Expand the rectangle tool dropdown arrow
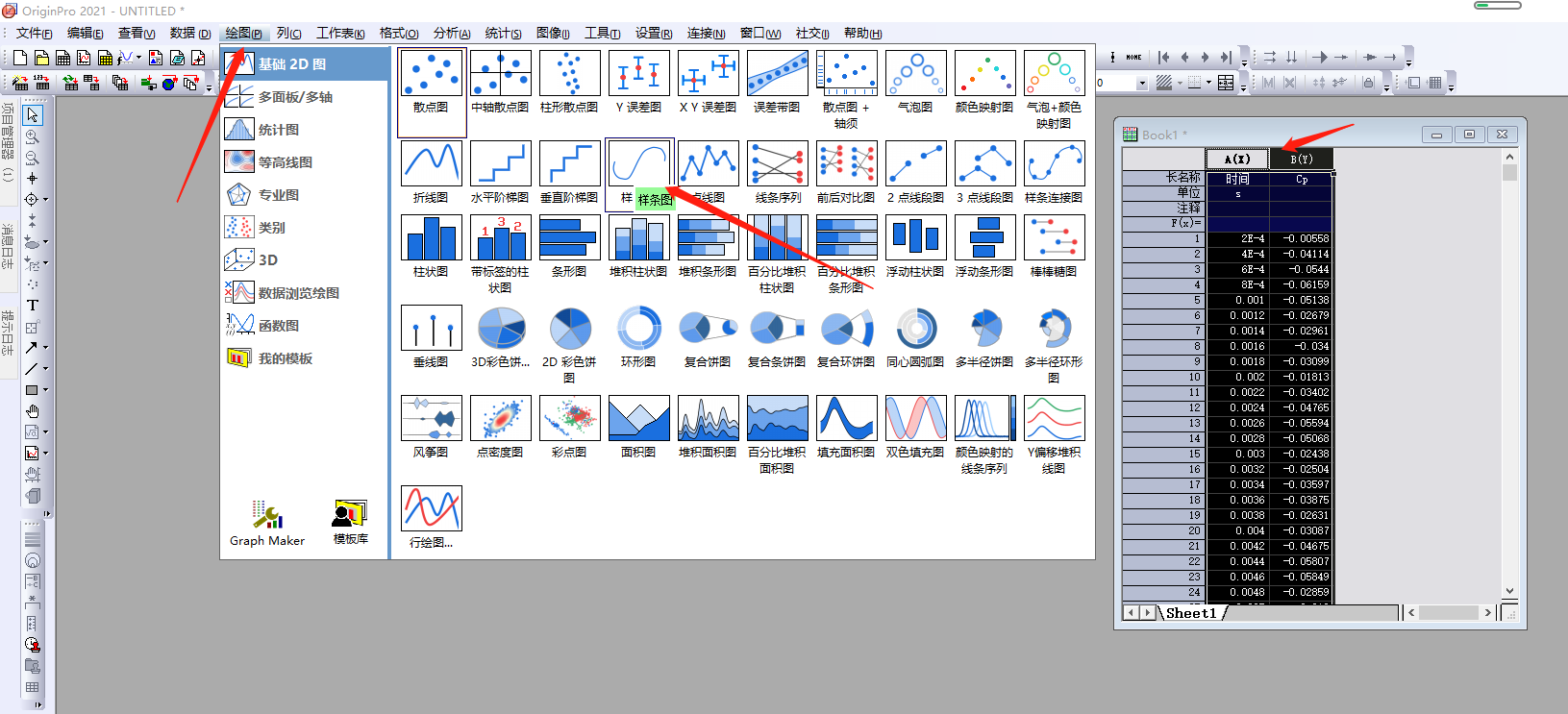Image resolution: width=1568 pixels, height=714 pixels. [45, 390]
